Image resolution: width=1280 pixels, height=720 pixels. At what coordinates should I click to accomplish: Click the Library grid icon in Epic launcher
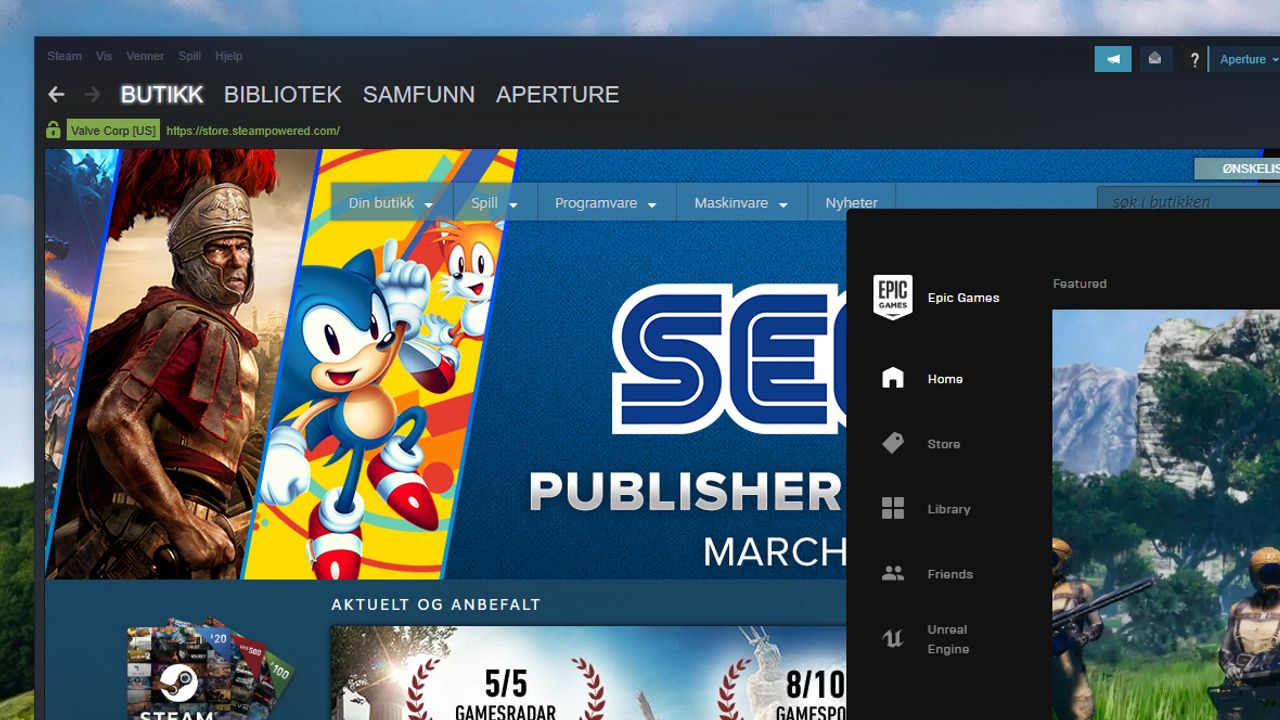[893, 508]
